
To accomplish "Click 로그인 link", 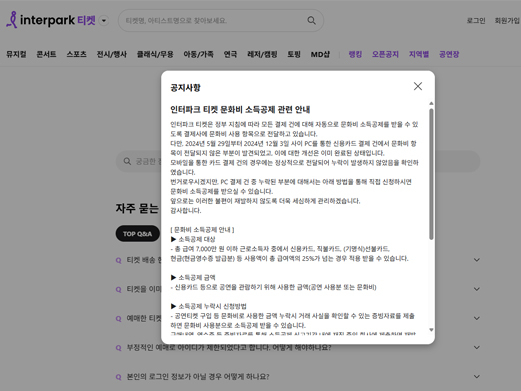I will (476, 21).
